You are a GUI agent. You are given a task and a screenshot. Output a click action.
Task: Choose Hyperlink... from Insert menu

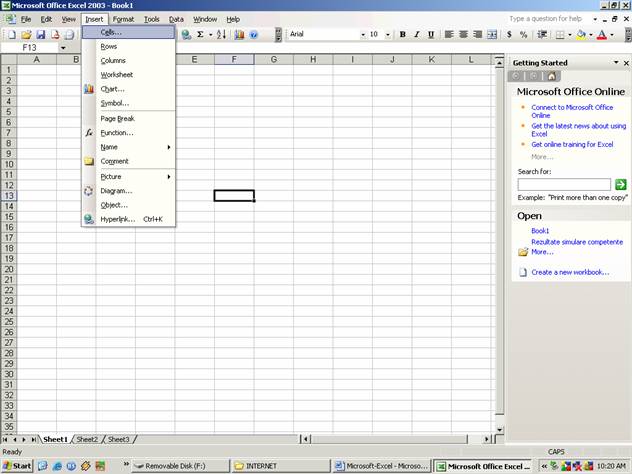pyautogui.click(x=129, y=219)
